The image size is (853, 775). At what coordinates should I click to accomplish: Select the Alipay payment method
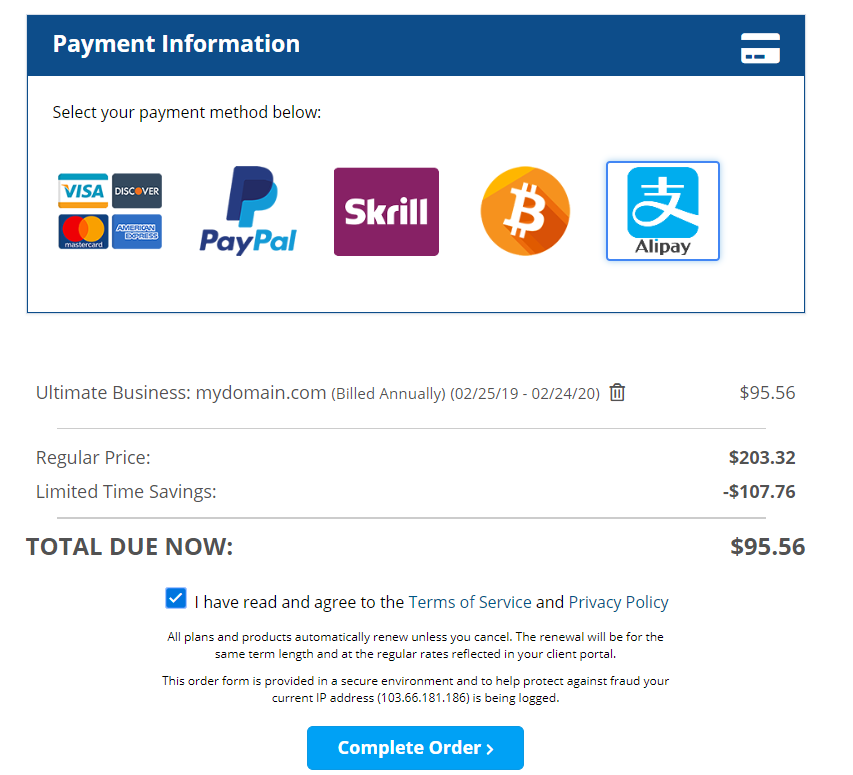[662, 211]
